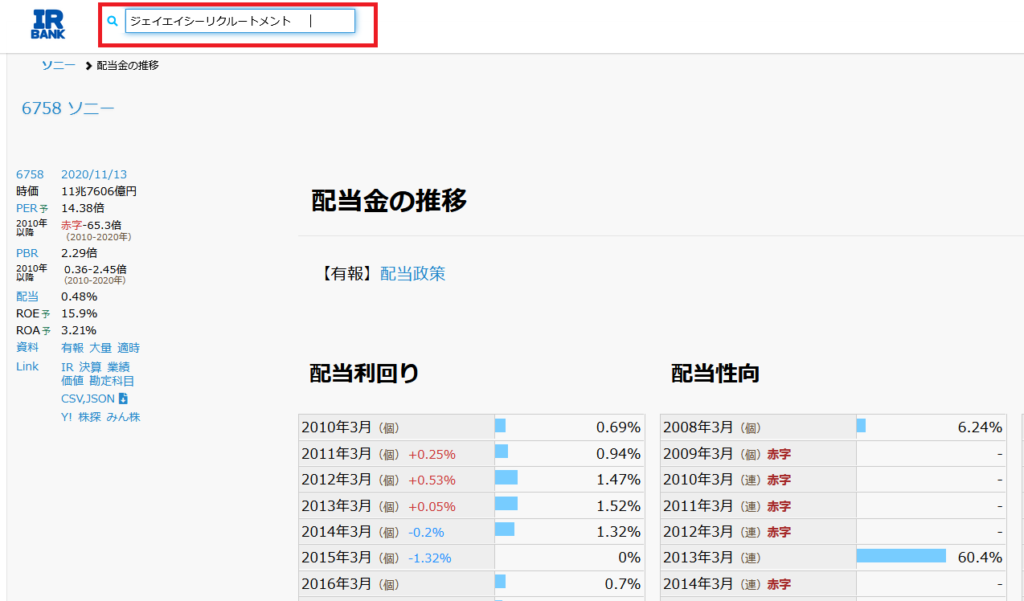The height and width of the screenshot is (601, 1024).
Task: Click the 6758 stock code link in sidebar
Action: [30, 174]
